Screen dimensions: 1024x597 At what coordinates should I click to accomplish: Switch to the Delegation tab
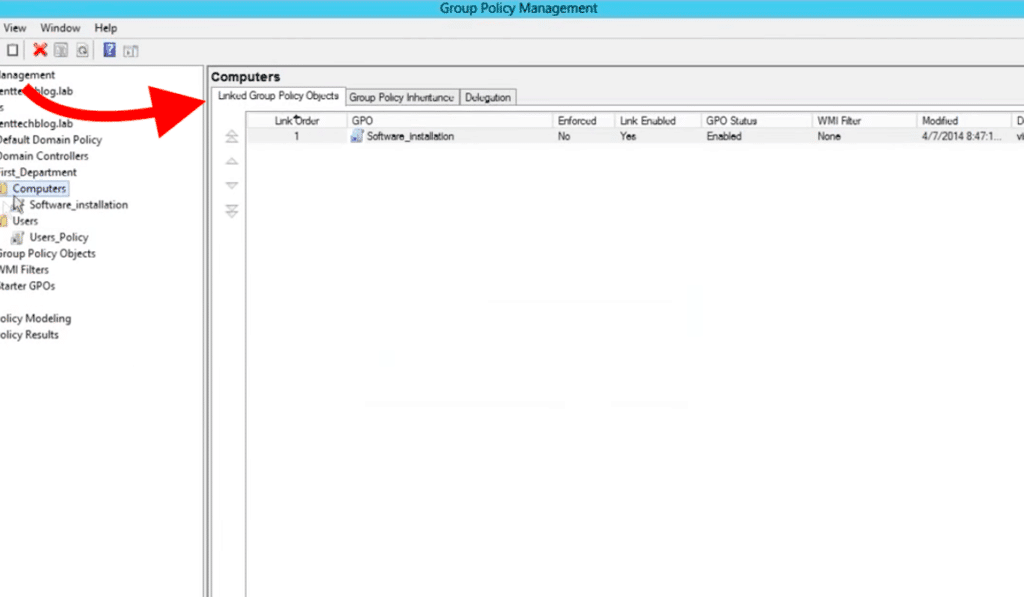coord(488,97)
